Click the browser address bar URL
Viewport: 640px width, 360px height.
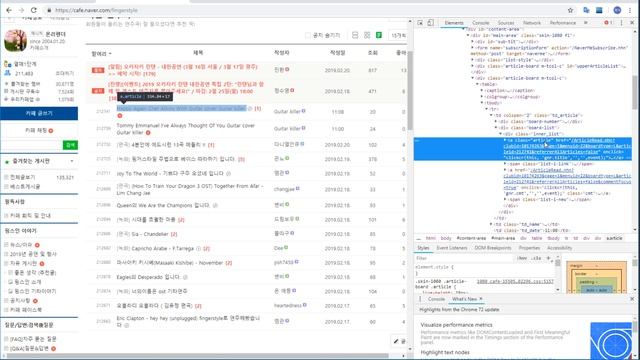click(96, 10)
